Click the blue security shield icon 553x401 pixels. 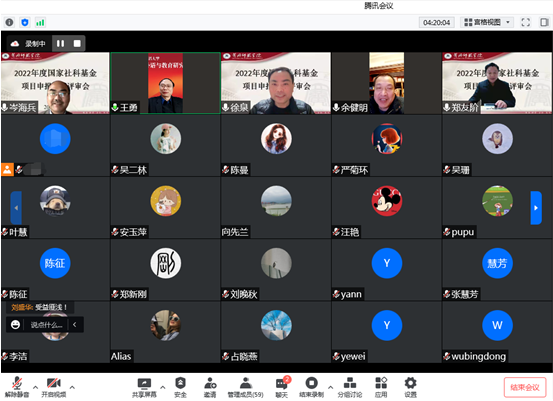pos(25,22)
